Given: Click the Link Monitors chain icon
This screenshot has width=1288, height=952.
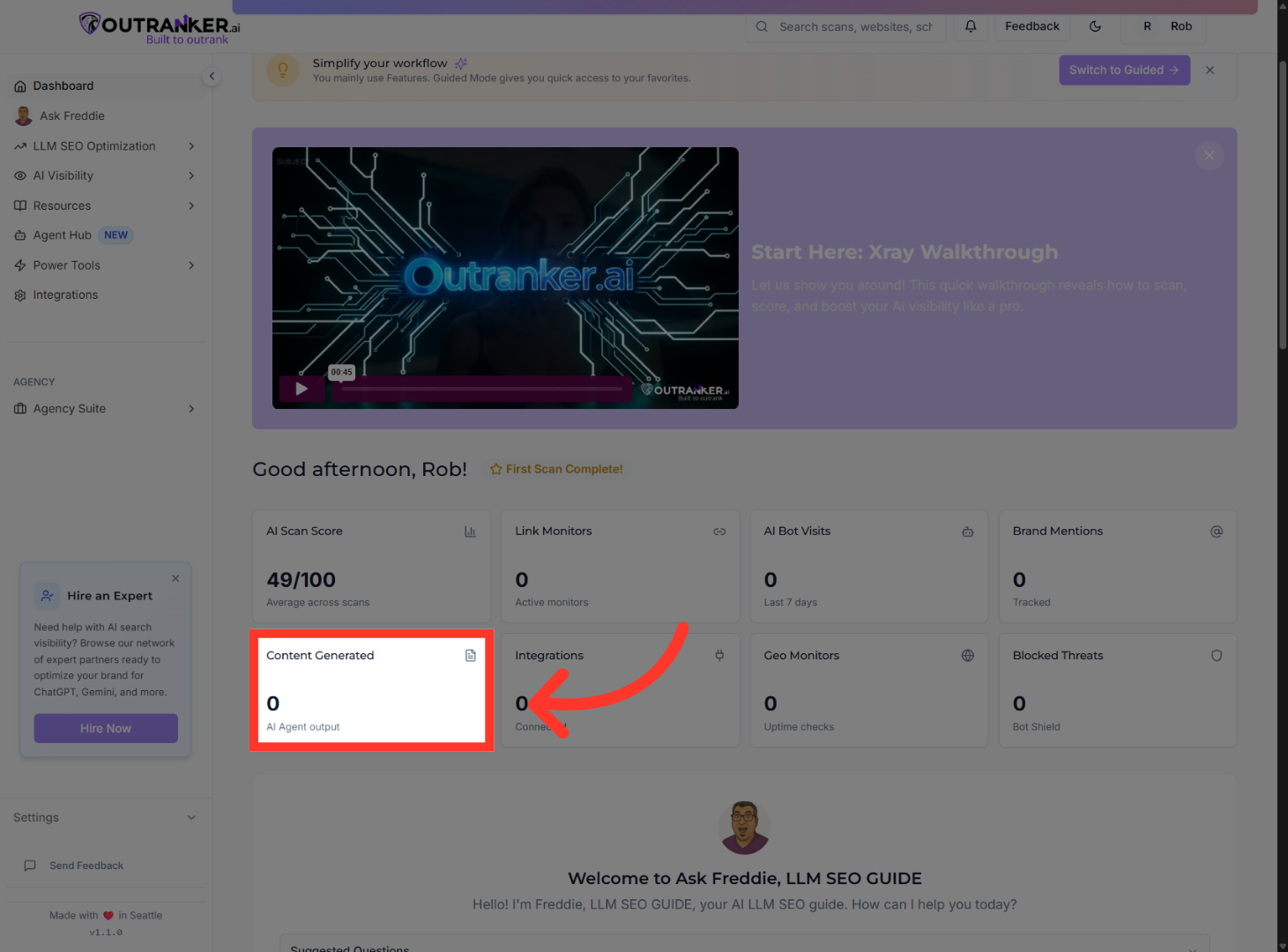Looking at the screenshot, I should tap(719, 532).
